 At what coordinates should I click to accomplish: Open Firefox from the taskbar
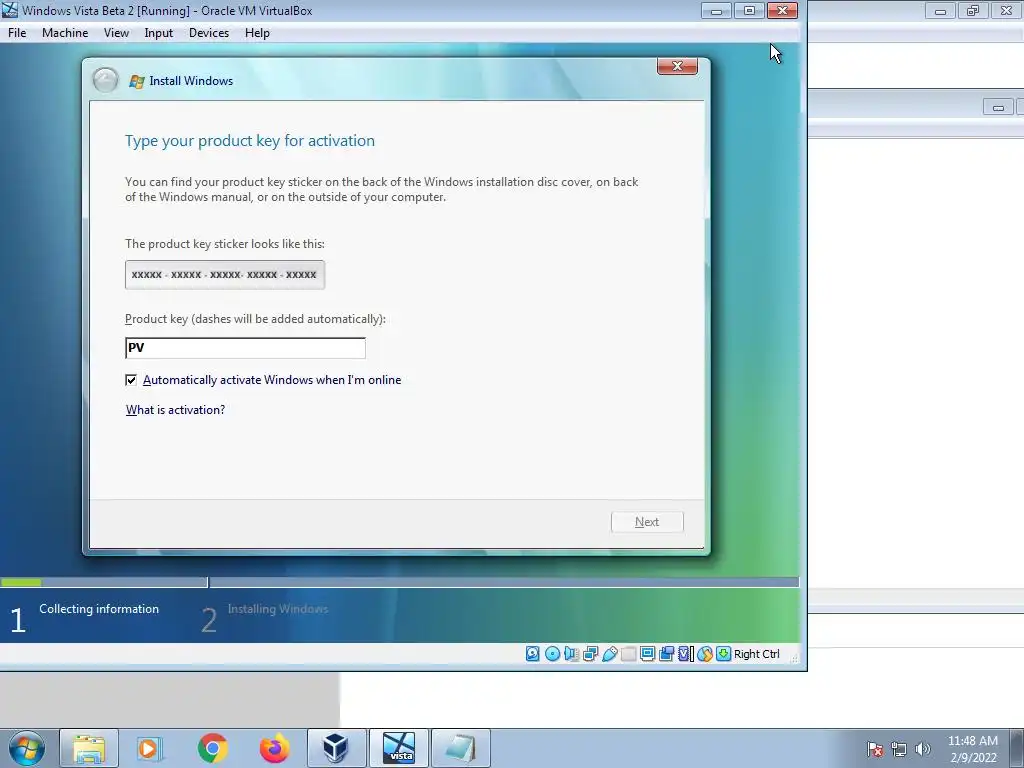click(x=274, y=748)
